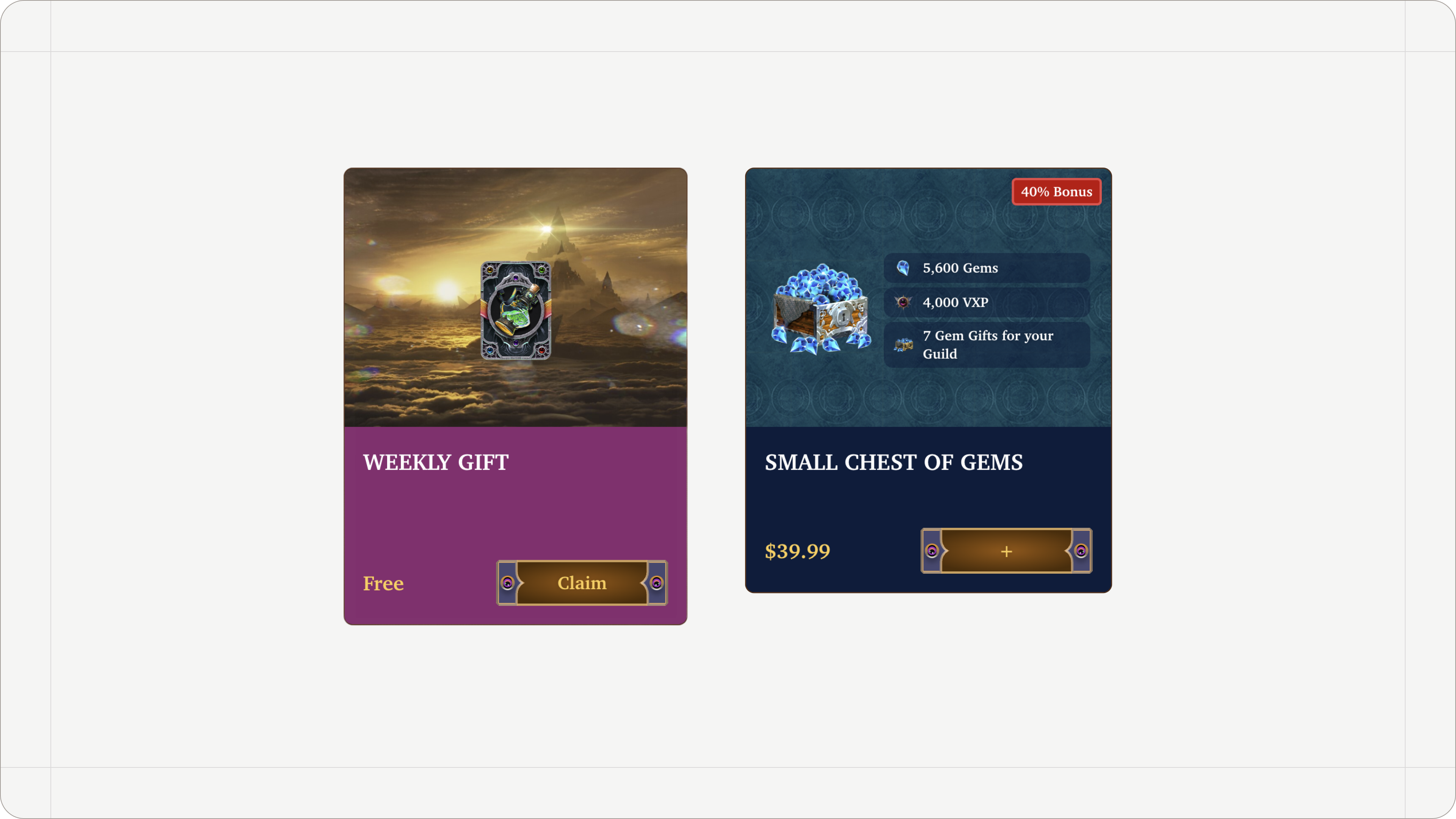1456x819 pixels.
Task: Click the potion card icon in Weekly Gift
Action: 516,310
